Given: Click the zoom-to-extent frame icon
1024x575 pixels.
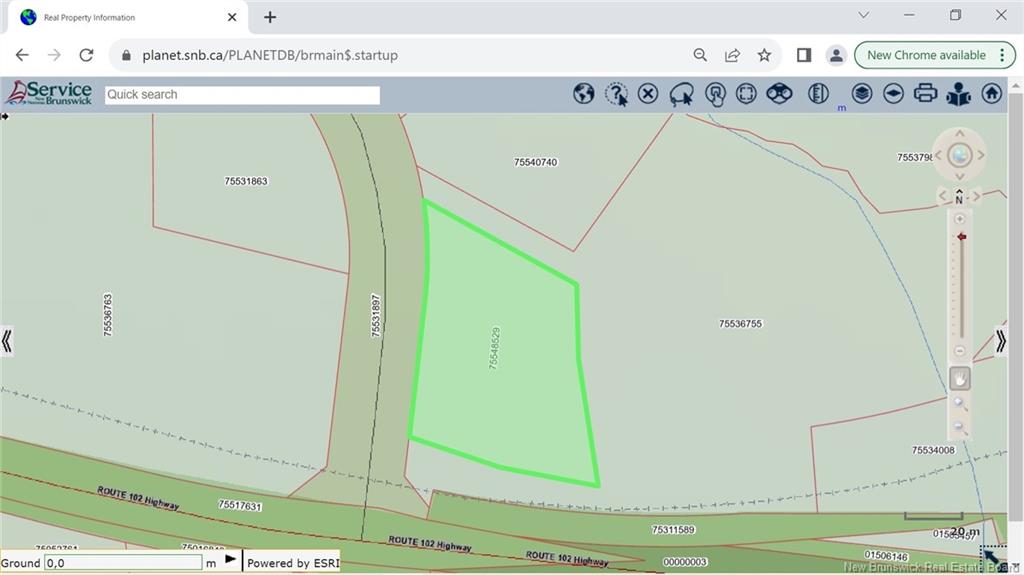Looking at the screenshot, I should (746, 94).
